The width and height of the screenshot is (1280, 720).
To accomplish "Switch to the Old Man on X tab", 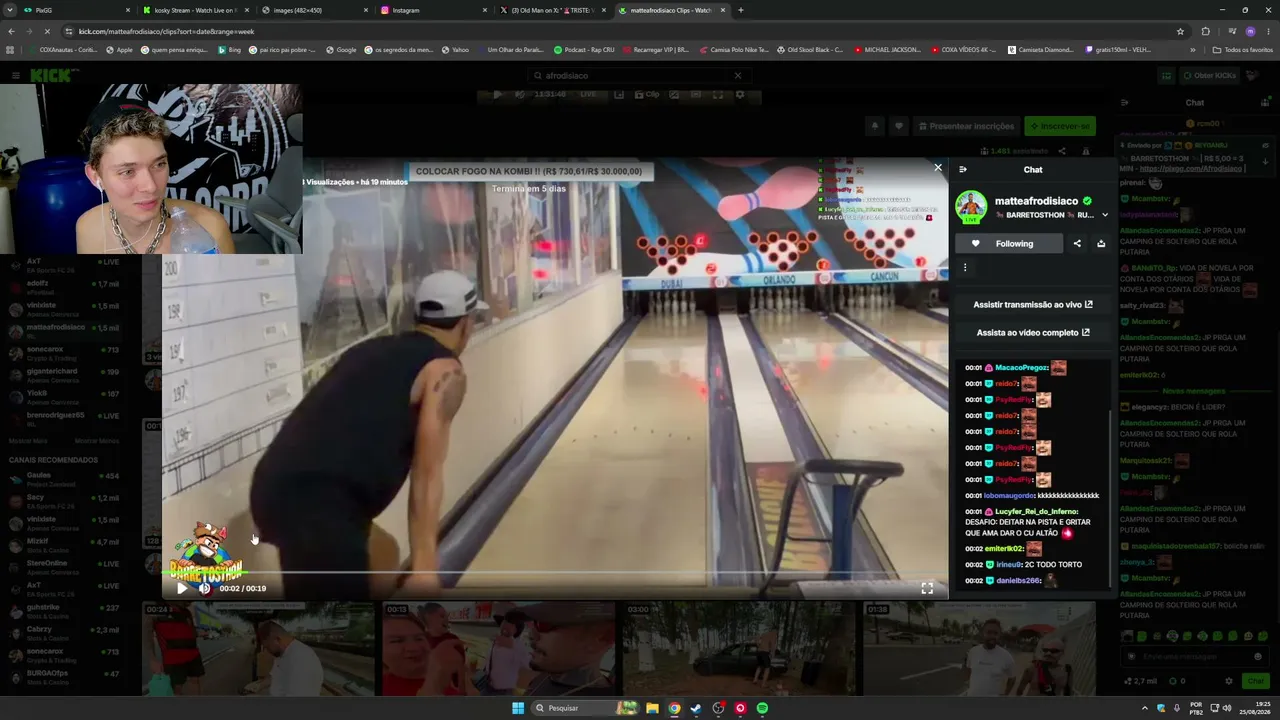I will coord(552,10).
